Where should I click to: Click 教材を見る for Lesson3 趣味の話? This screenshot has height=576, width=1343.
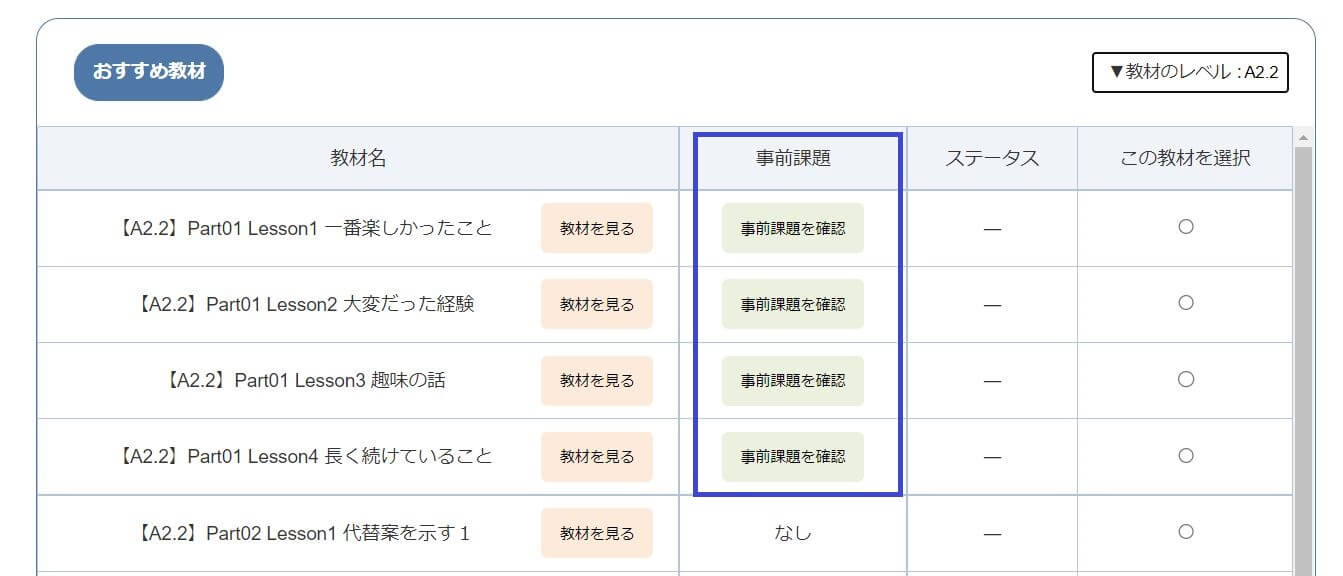(597, 380)
